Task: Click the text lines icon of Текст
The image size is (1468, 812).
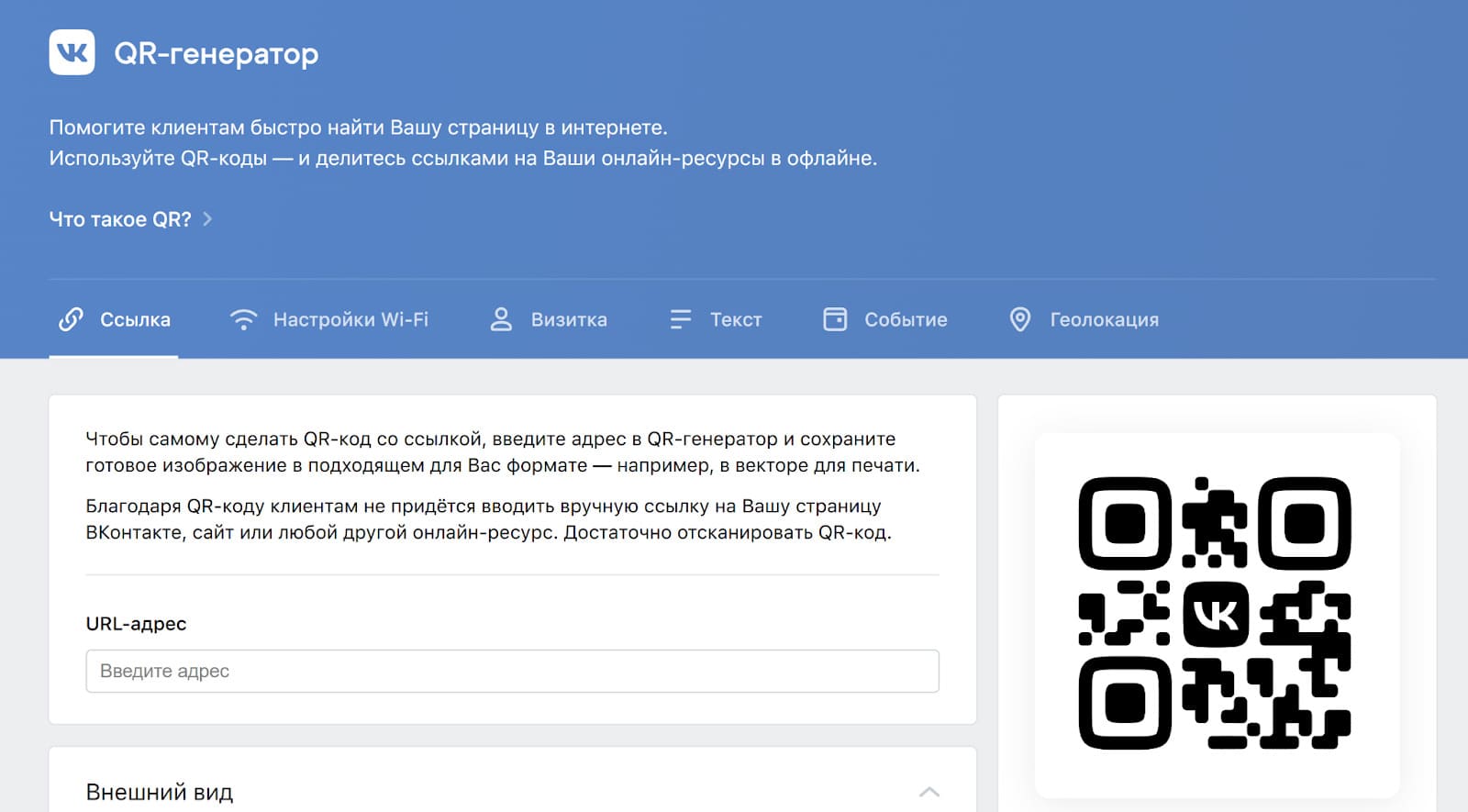Action: point(680,319)
